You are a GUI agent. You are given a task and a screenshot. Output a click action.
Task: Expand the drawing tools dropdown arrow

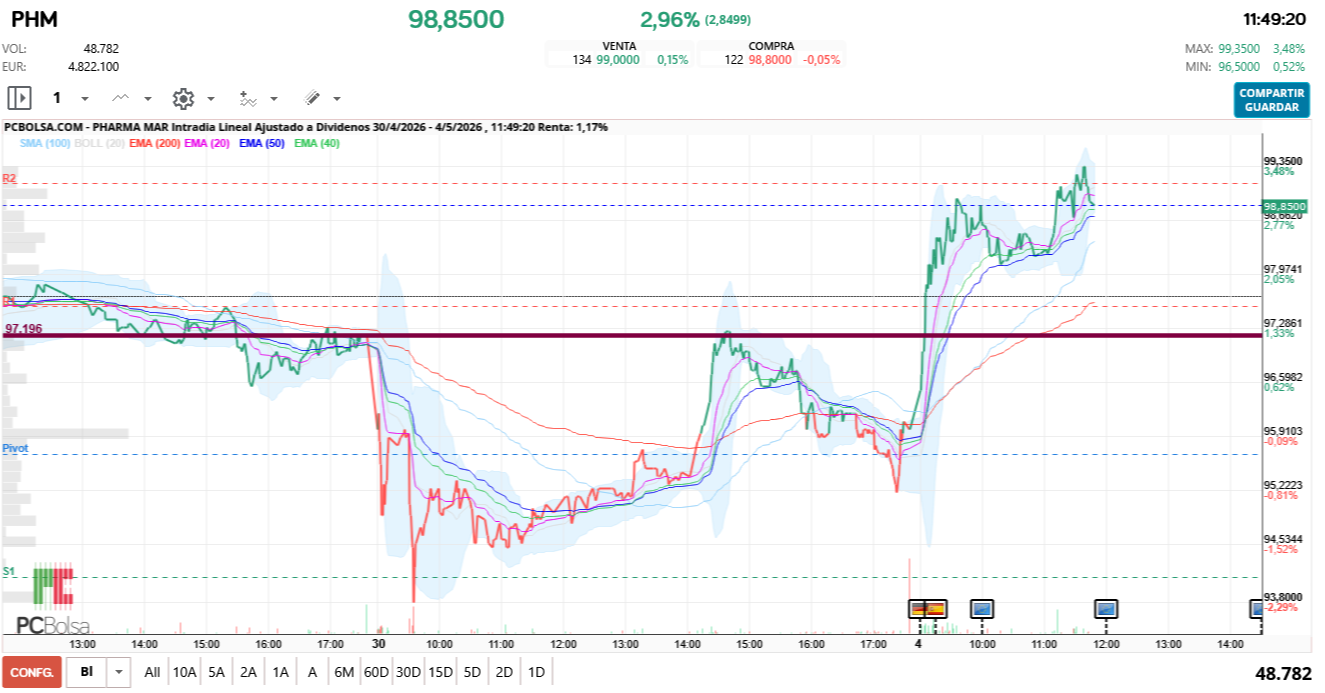(336, 99)
